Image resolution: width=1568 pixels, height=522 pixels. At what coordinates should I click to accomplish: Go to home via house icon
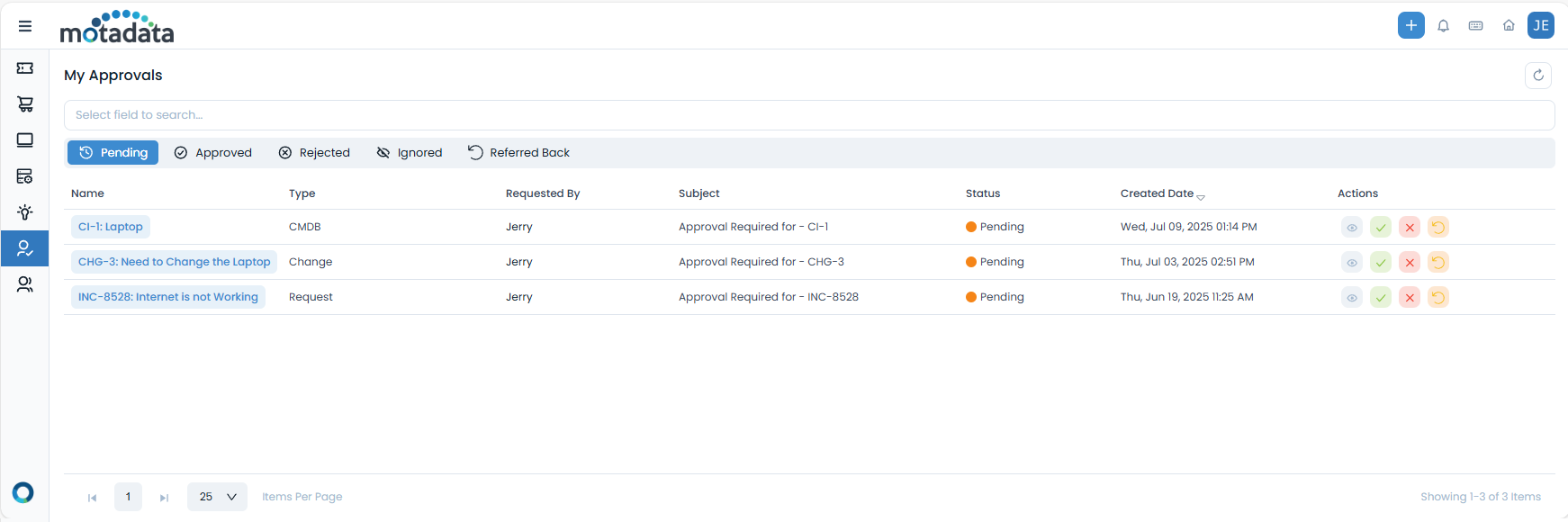pyautogui.click(x=1509, y=26)
